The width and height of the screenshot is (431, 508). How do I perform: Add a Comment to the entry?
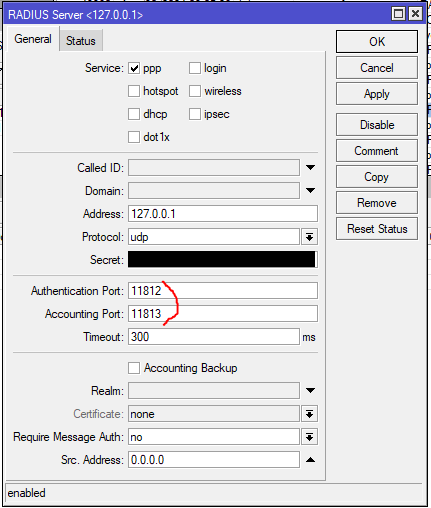(x=377, y=151)
